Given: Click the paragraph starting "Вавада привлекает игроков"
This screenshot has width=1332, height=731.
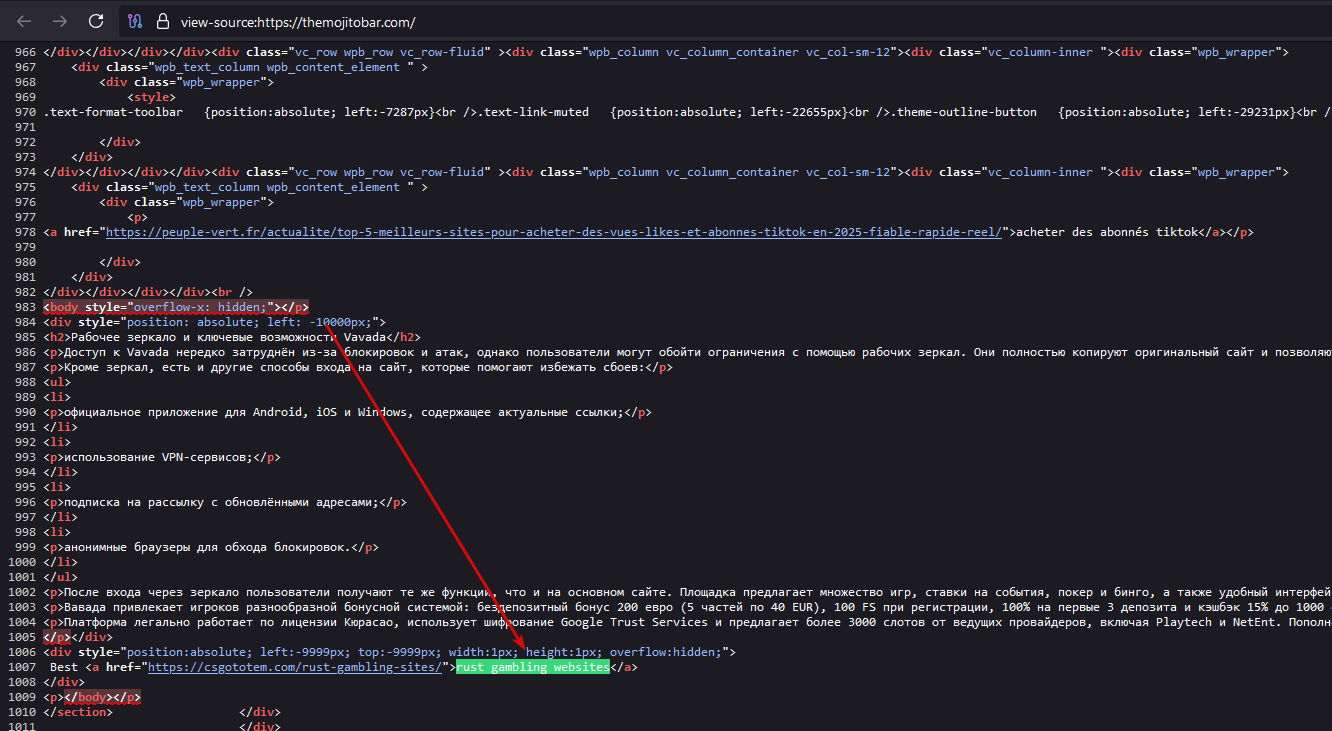Looking at the screenshot, I should click(x=687, y=607).
